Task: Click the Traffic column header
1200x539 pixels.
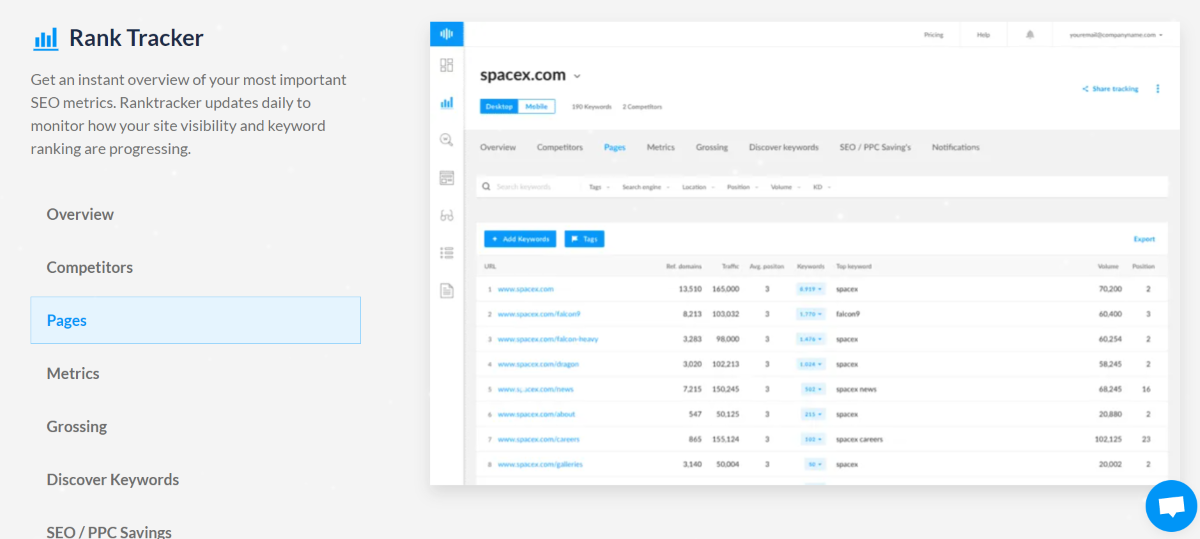Action: [729, 266]
